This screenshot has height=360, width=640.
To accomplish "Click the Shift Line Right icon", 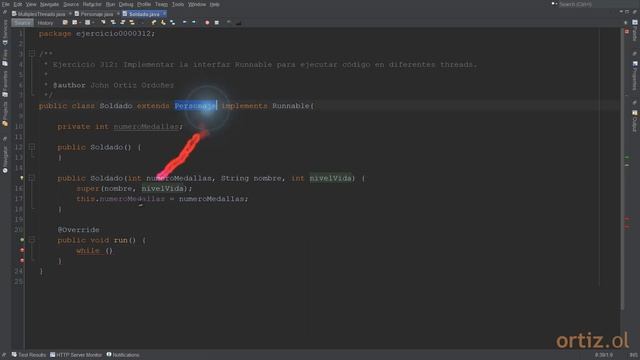I will click(x=194, y=22).
